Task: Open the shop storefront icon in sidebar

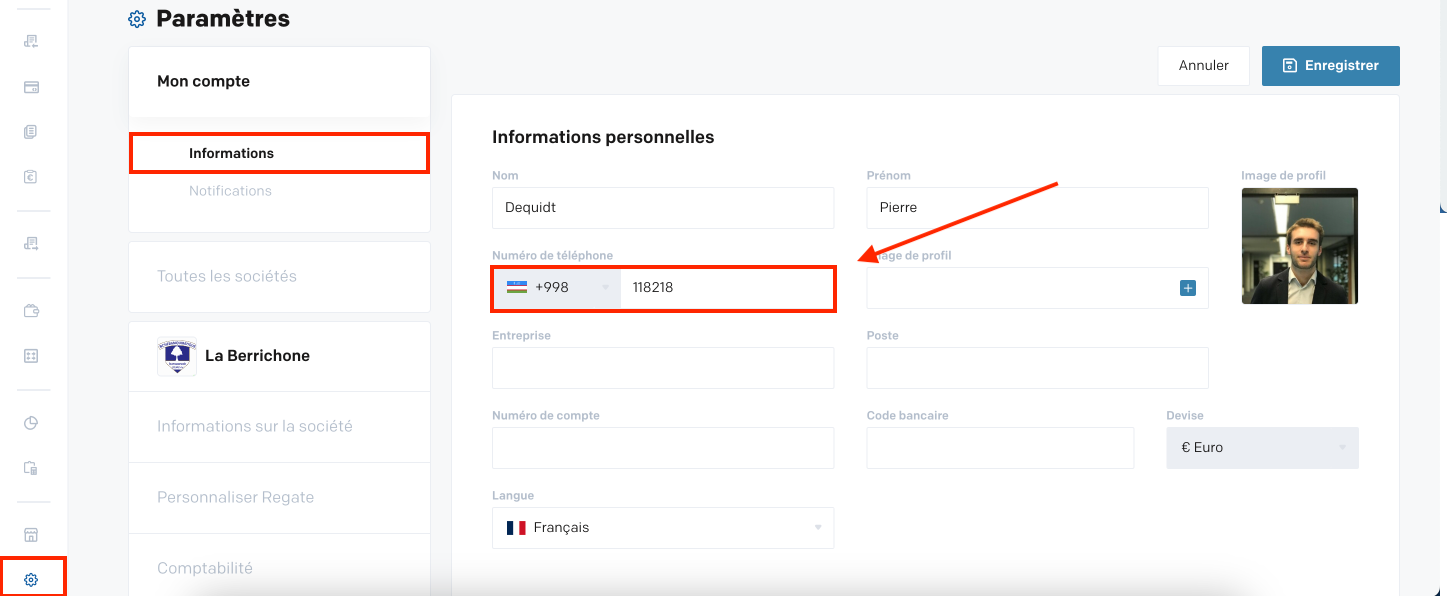Action: coord(31,535)
